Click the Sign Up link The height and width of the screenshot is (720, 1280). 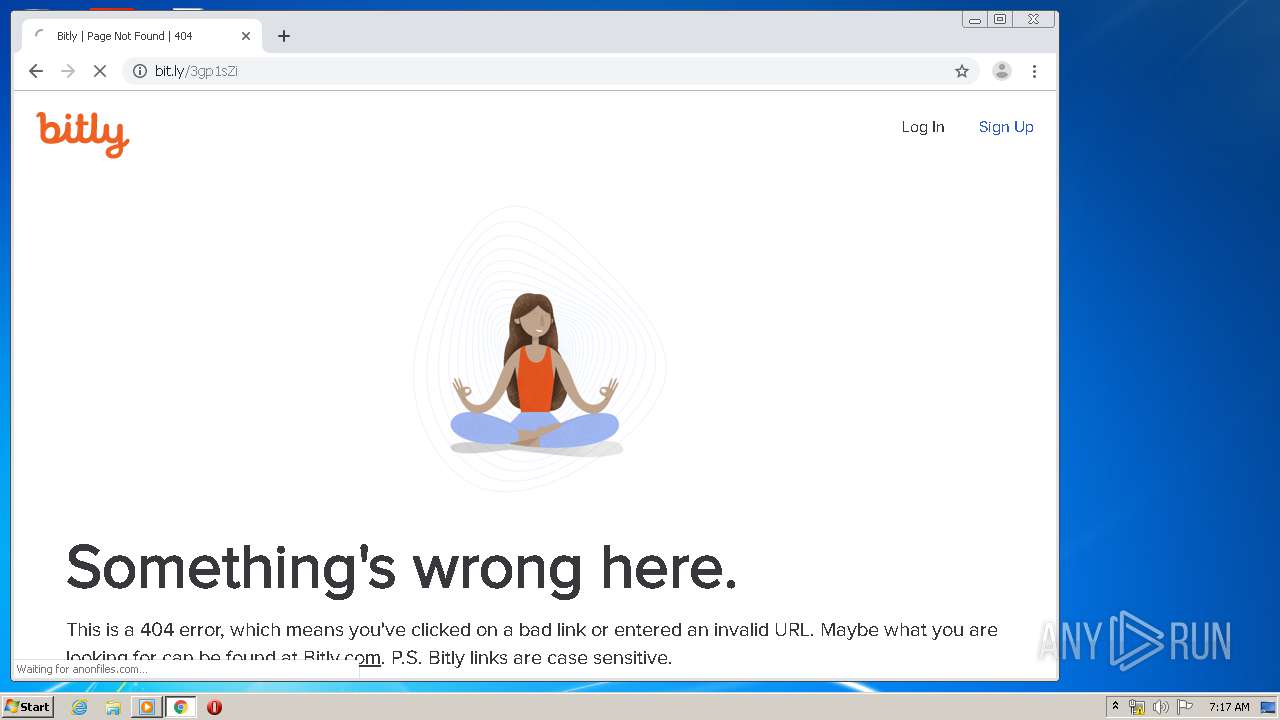tap(1006, 127)
